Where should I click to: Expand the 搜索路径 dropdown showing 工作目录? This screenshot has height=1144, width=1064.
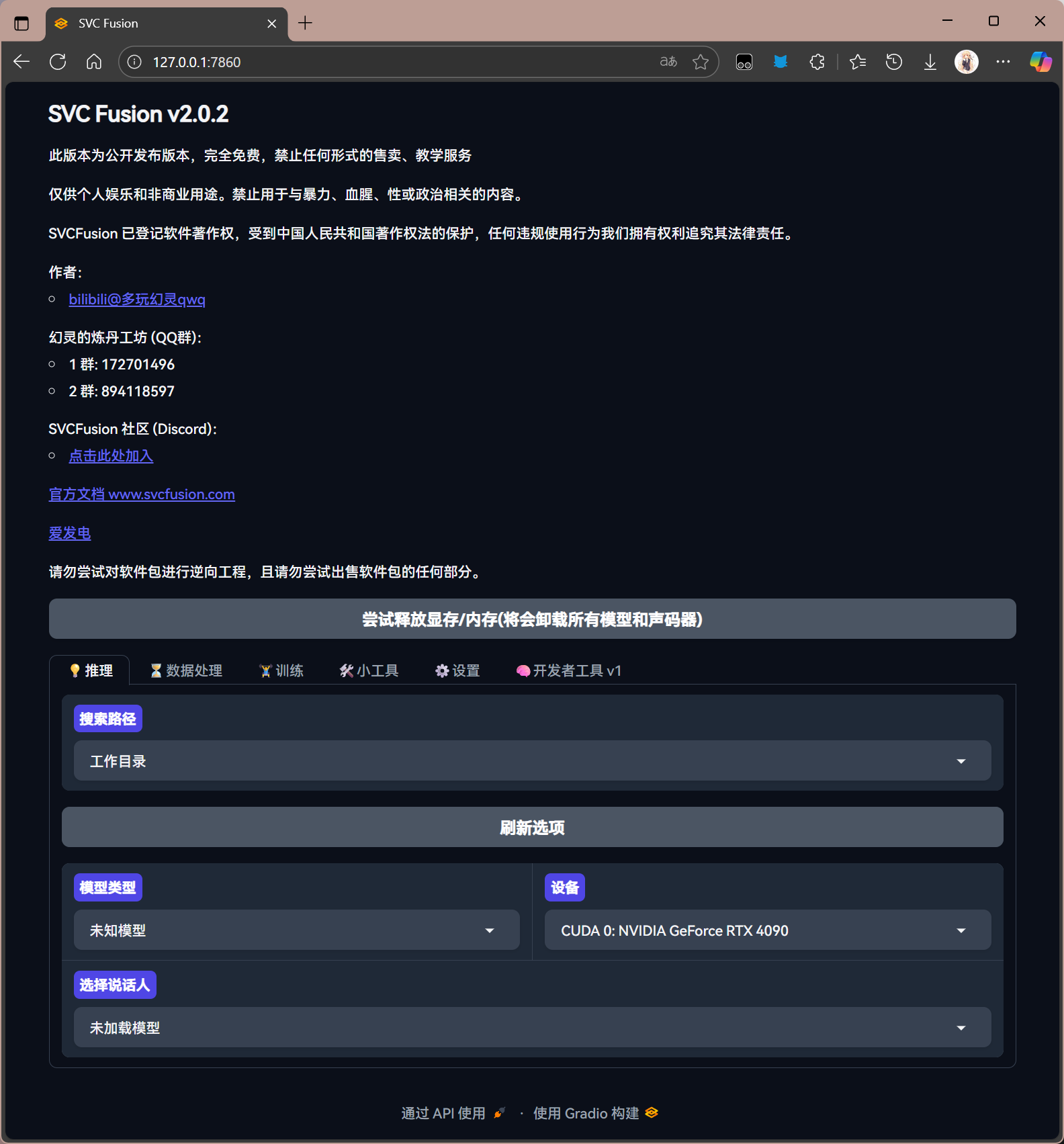pyautogui.click(x=532, y=760)
